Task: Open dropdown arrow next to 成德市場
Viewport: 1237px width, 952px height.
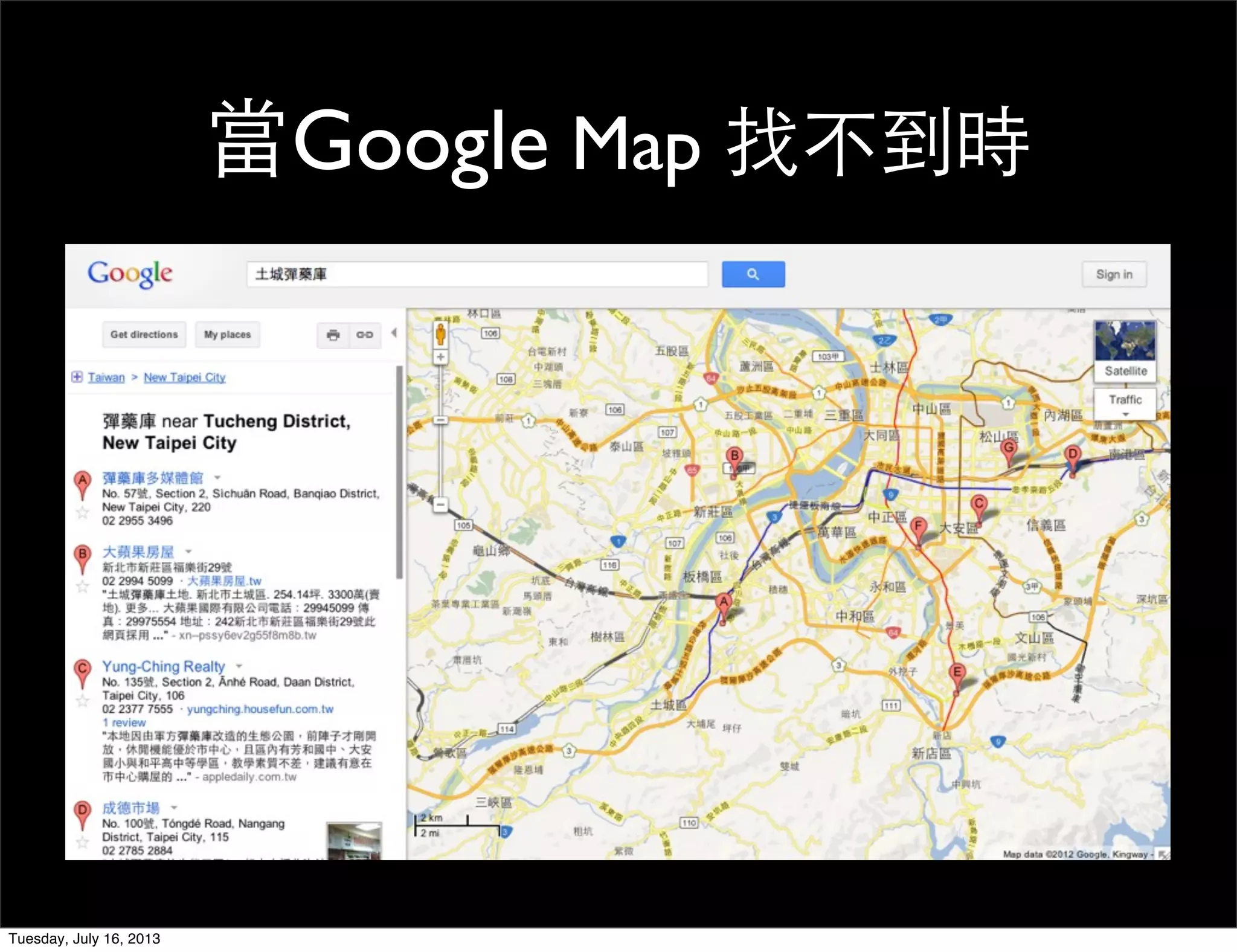Action: pos(174,808)
